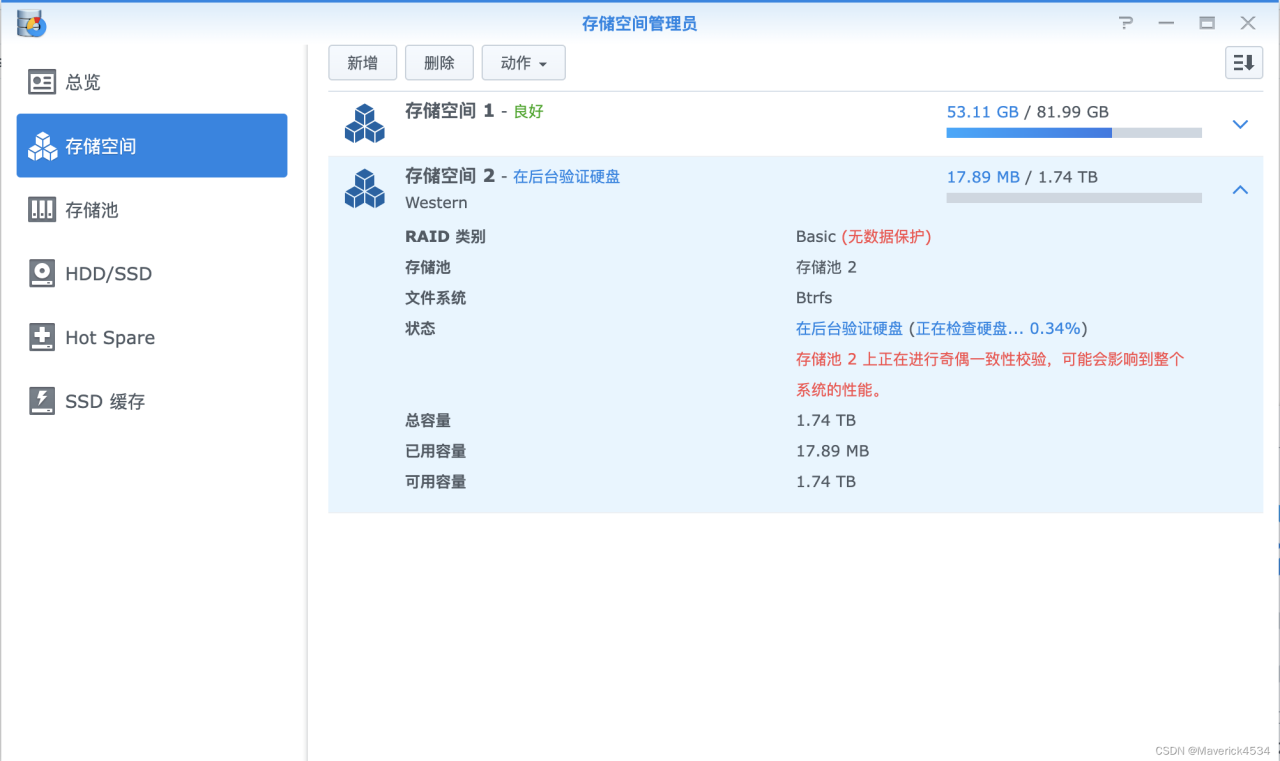Click the Hot Spare plus icon
The width and height of the screenshot is (1280, 761).
[42, 338]
